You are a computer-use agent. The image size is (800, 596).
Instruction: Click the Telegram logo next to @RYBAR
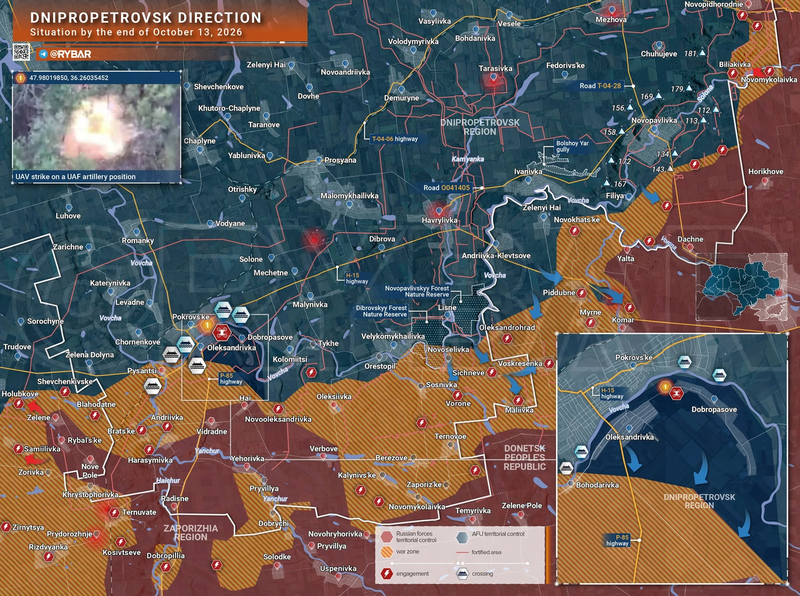tap(43, 54)
